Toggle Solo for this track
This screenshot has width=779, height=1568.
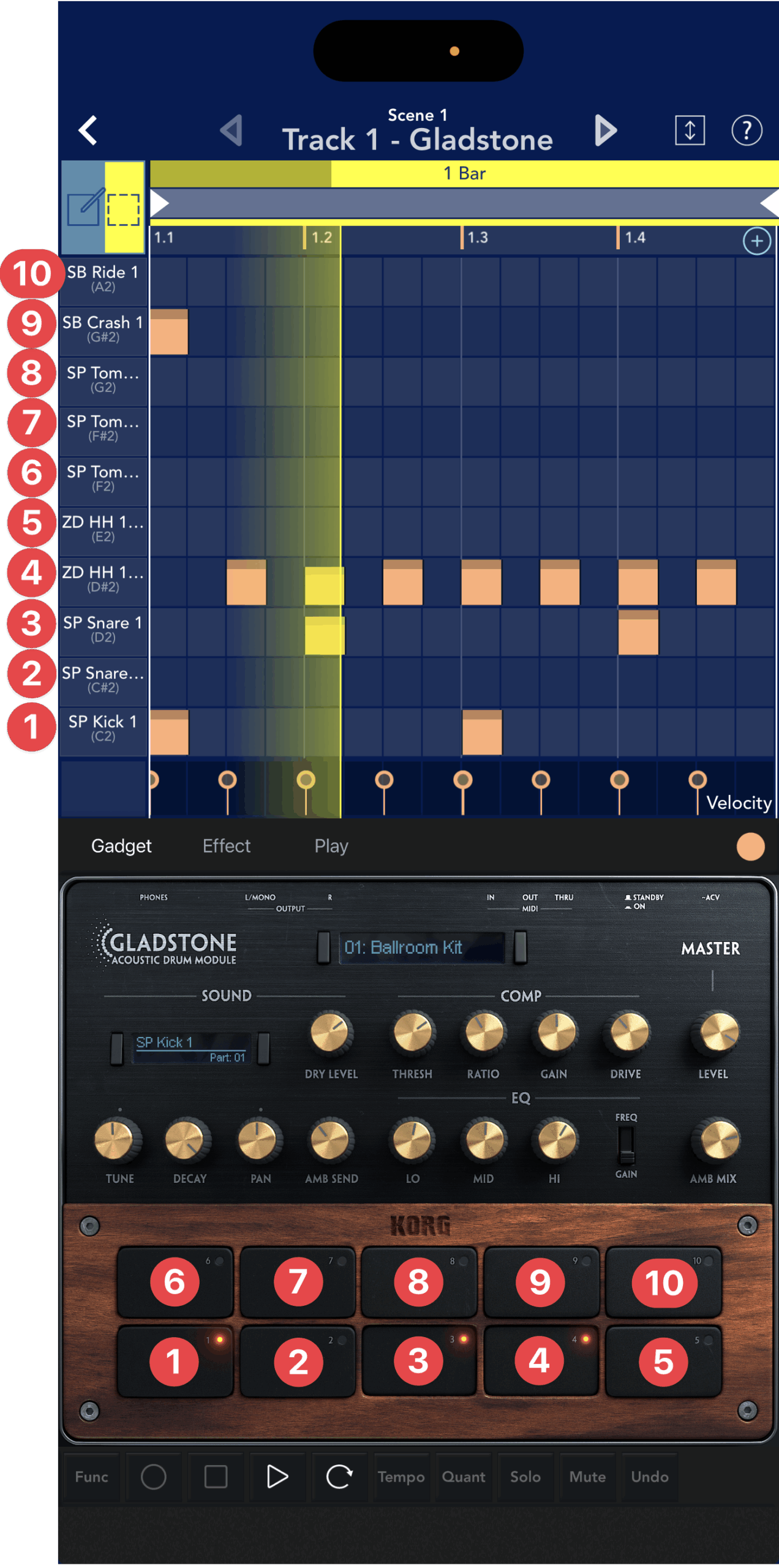(x=525, y=1477)
